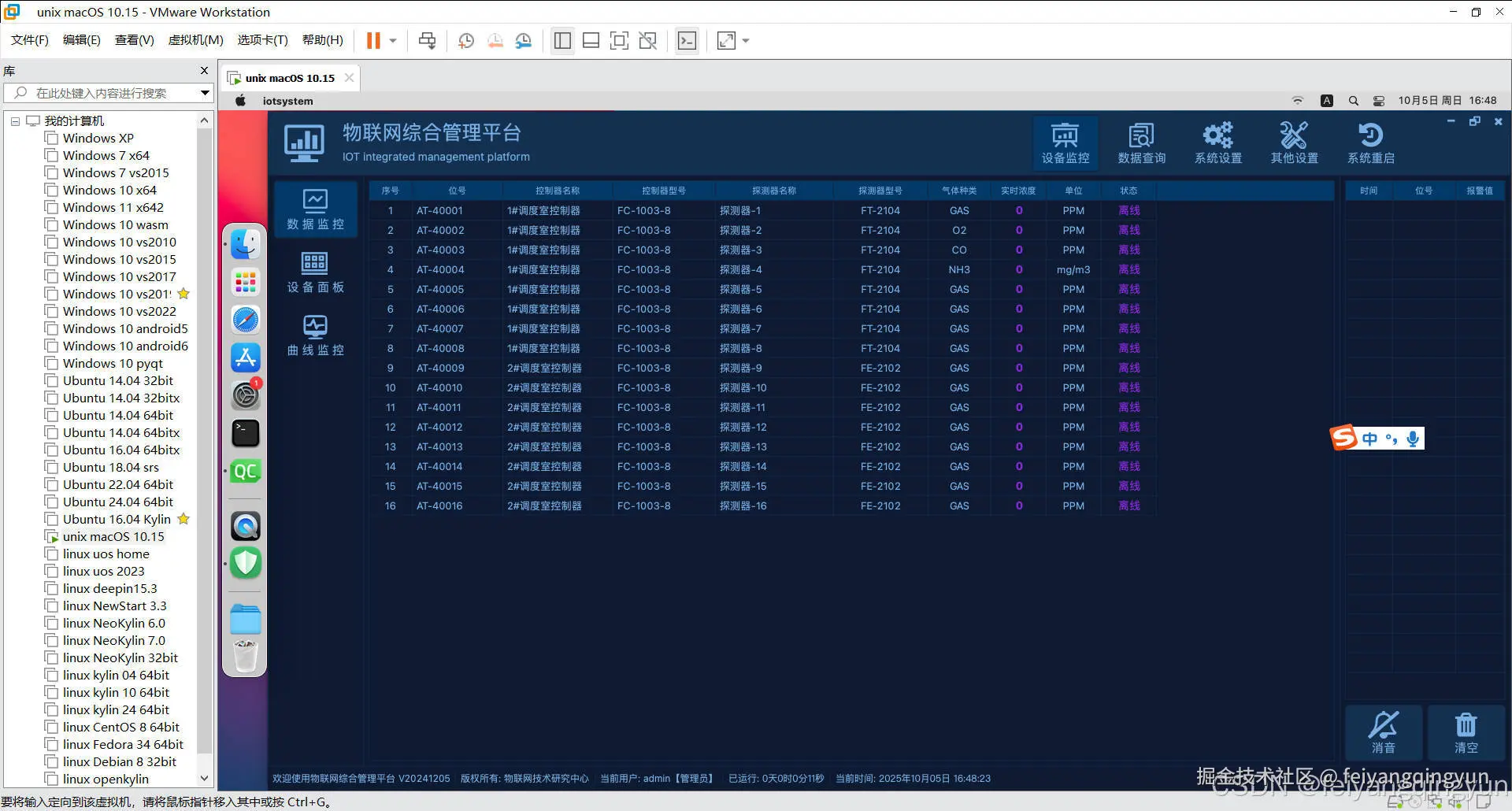Mute the alarm with the 消音 button
The height and width of the screenshot is (811, 1512).
[1383, 732]
